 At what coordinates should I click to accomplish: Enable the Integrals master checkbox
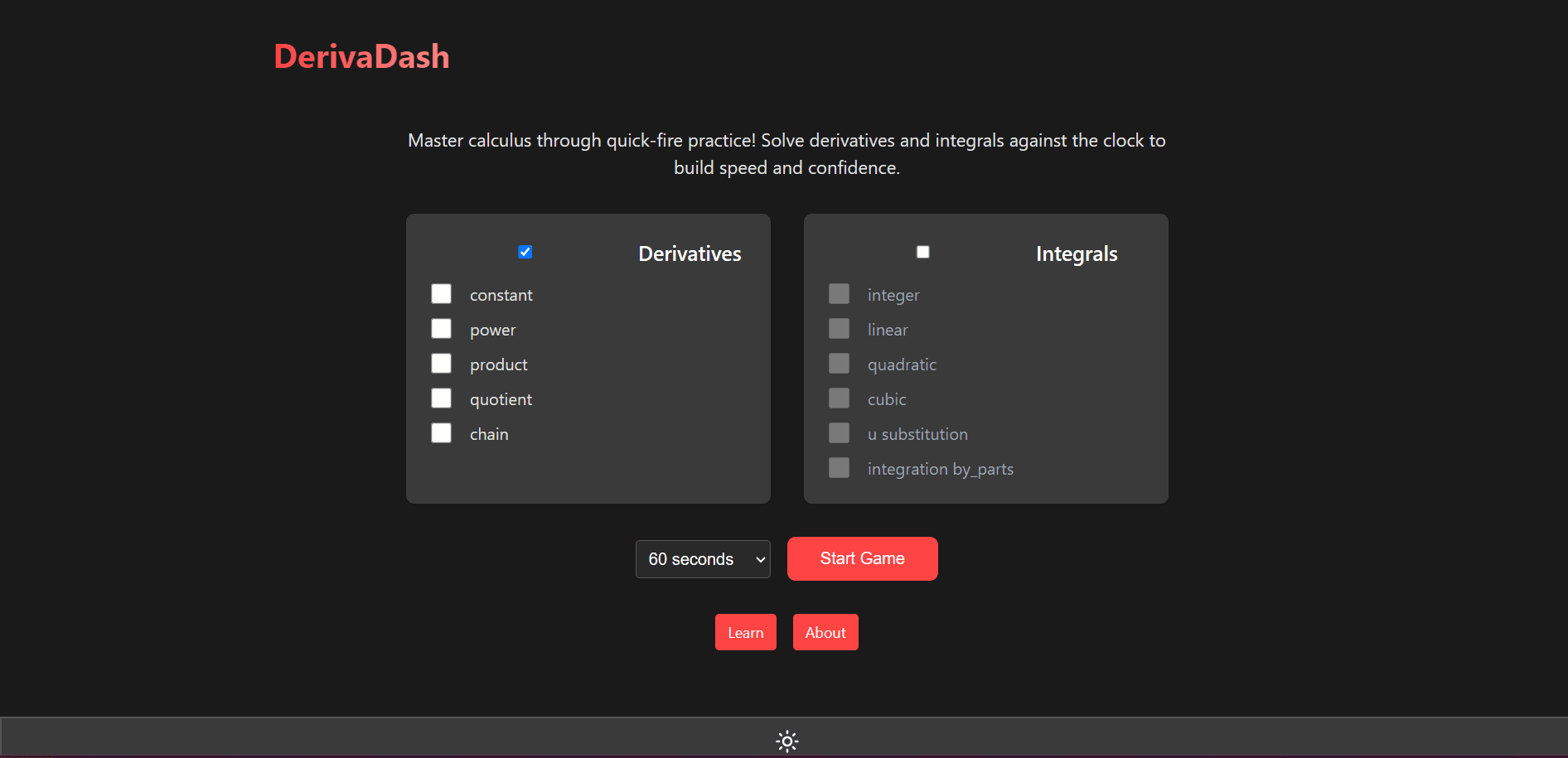coord(922,251)
